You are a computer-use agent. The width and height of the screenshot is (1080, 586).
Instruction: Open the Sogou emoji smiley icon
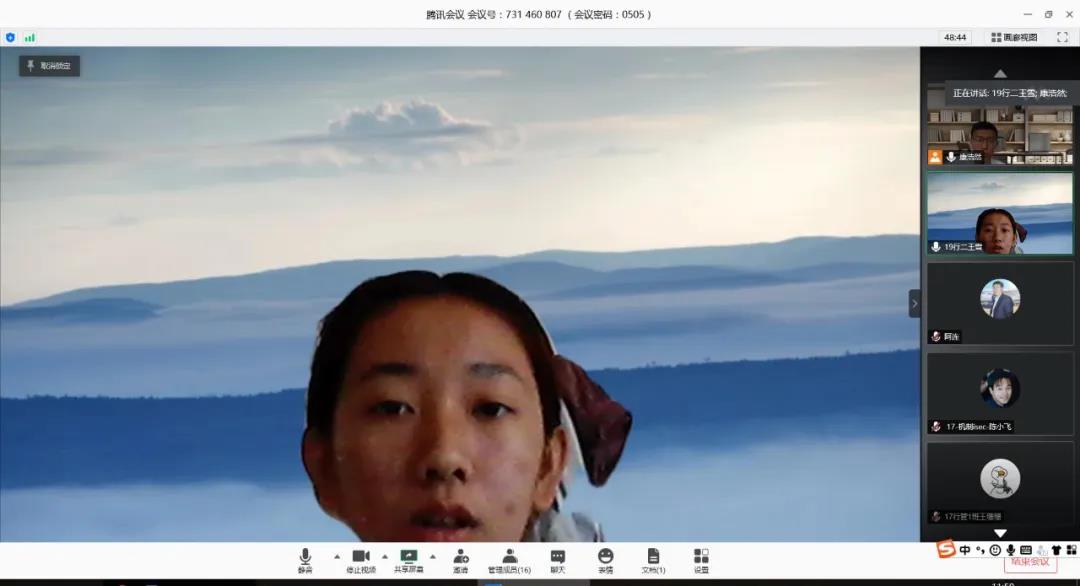pos(995,550)
